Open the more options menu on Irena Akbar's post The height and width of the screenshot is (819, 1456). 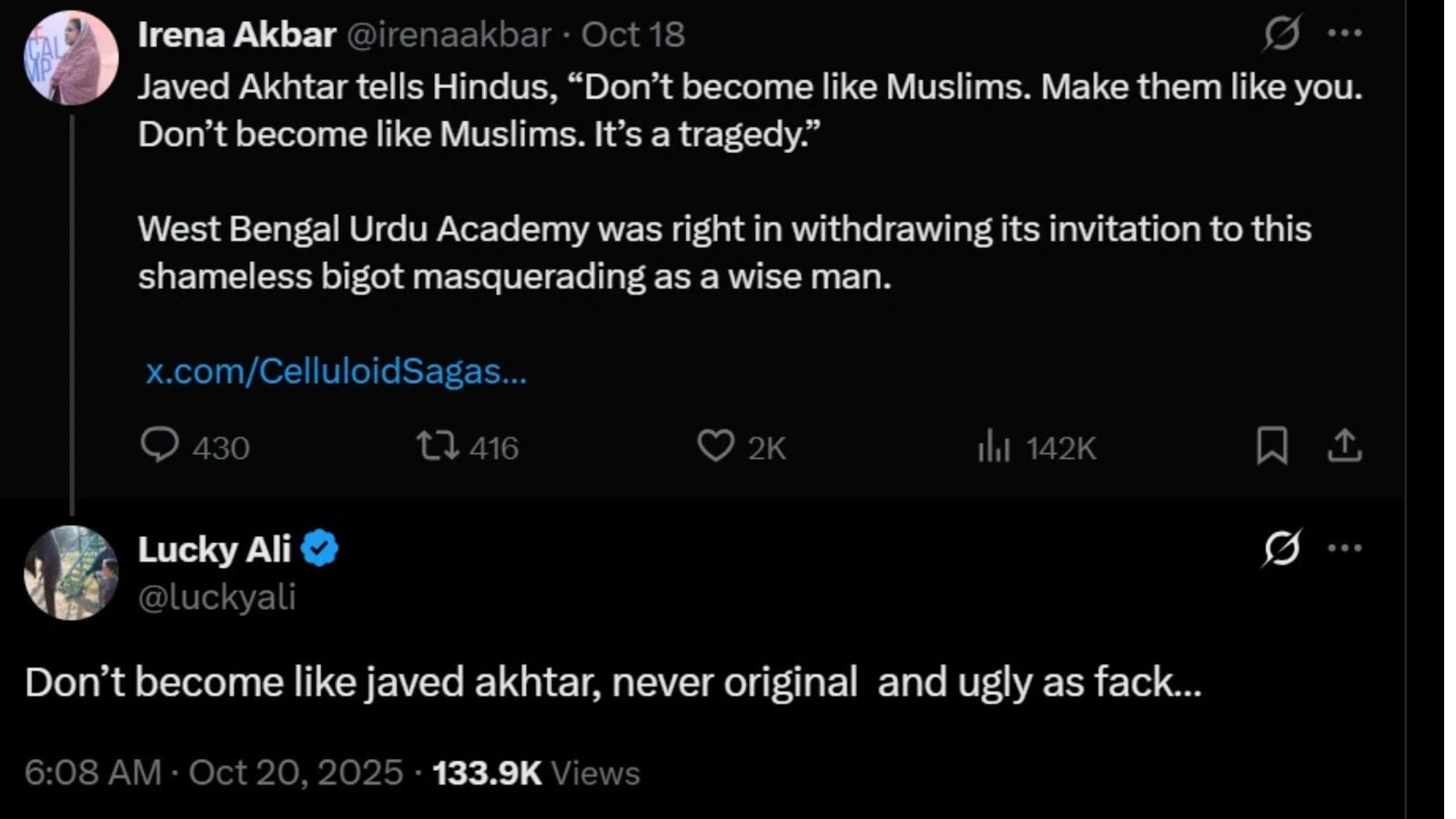[x=1345, y=35]
